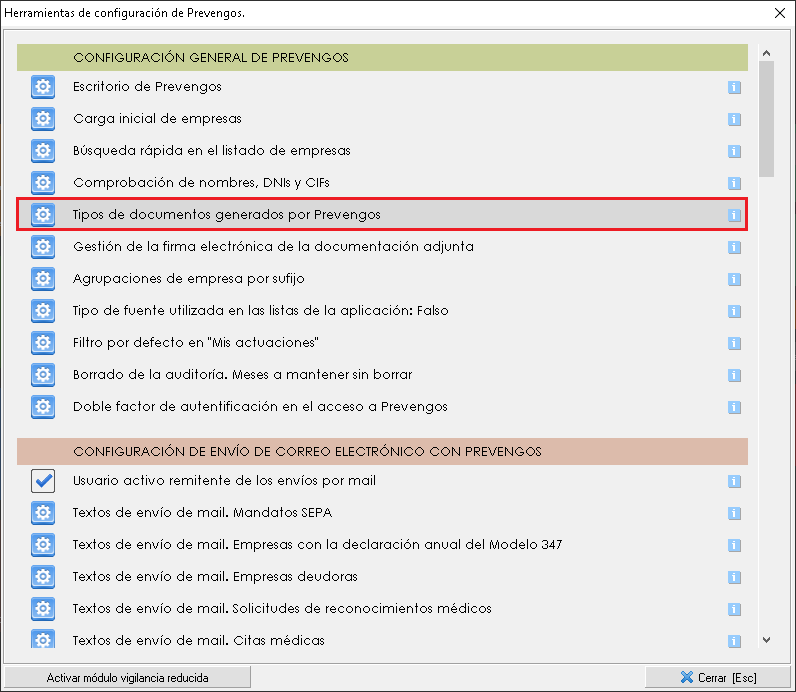The width and height of the screenshot is (796, 692).
Task: Uncheck Usuario activo remitente checkbox
Action: click(43, 481)
